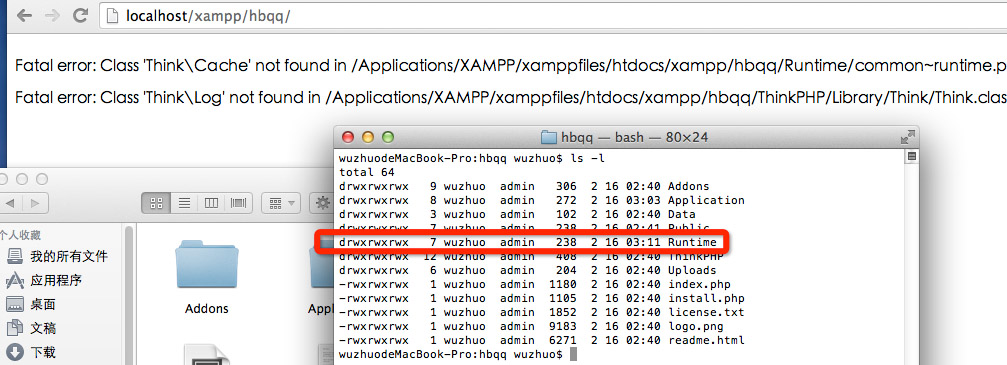Click the Addons row in the Terminal listing

tap(524, 186)
